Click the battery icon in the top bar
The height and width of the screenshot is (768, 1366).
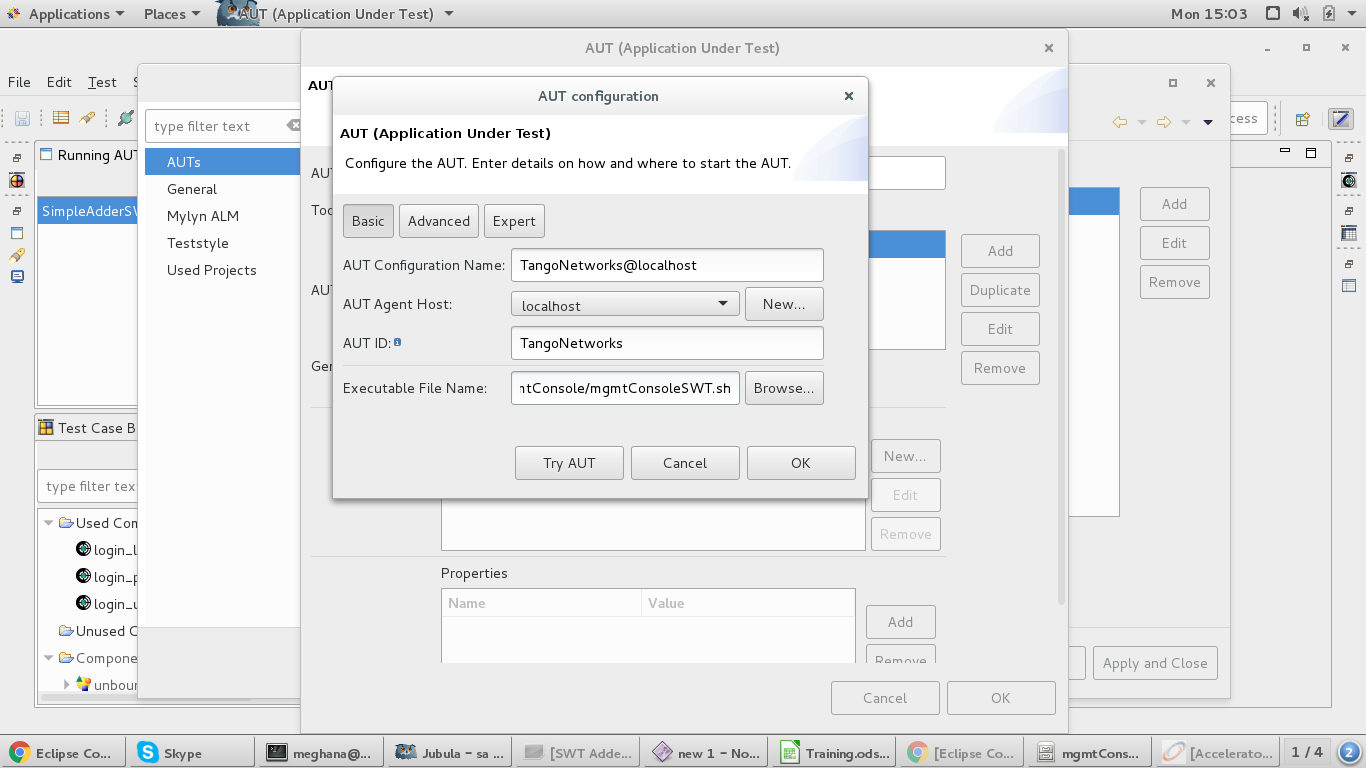(x=1329, y=14)
